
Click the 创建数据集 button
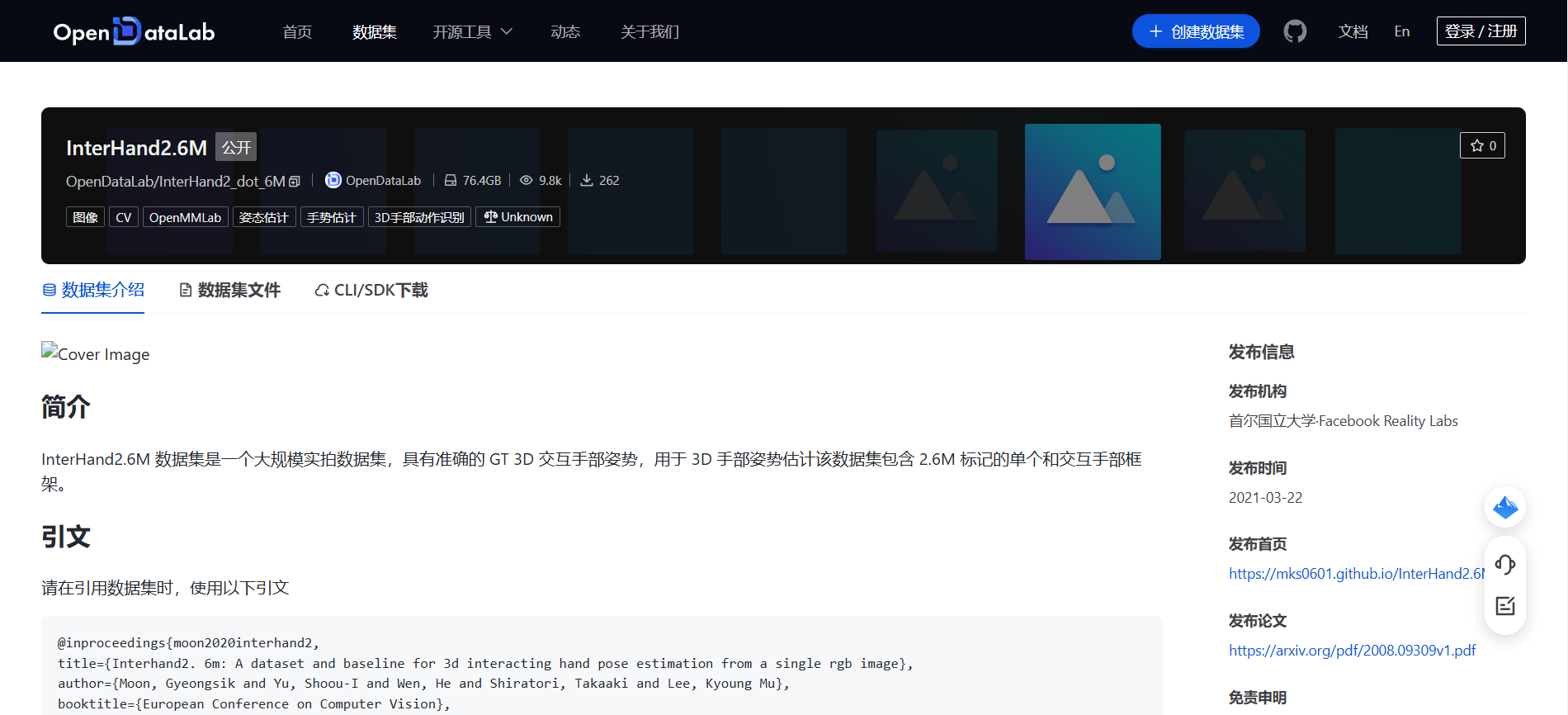point(1196,31)
